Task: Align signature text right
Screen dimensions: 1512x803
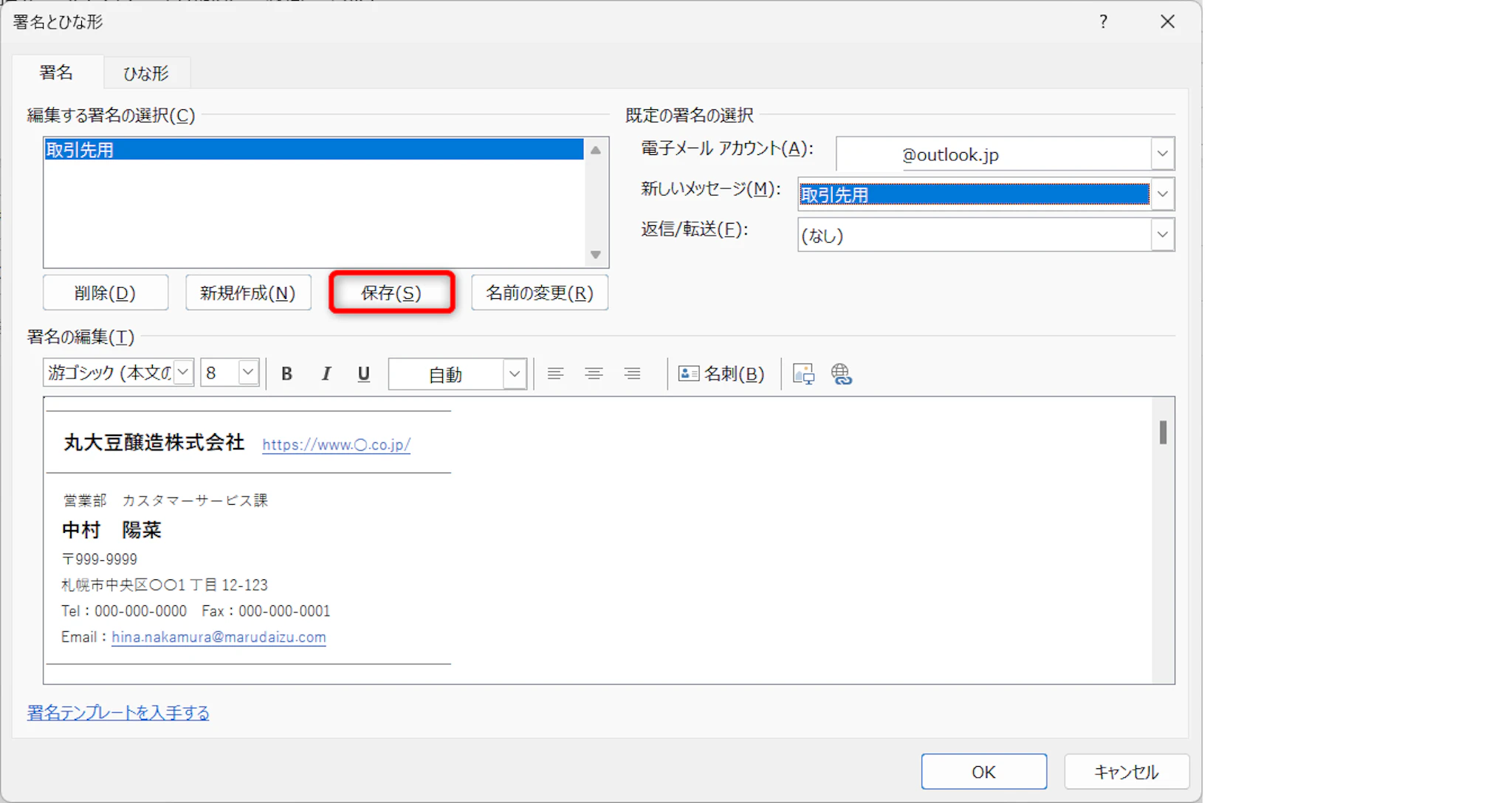Action: 632,374
